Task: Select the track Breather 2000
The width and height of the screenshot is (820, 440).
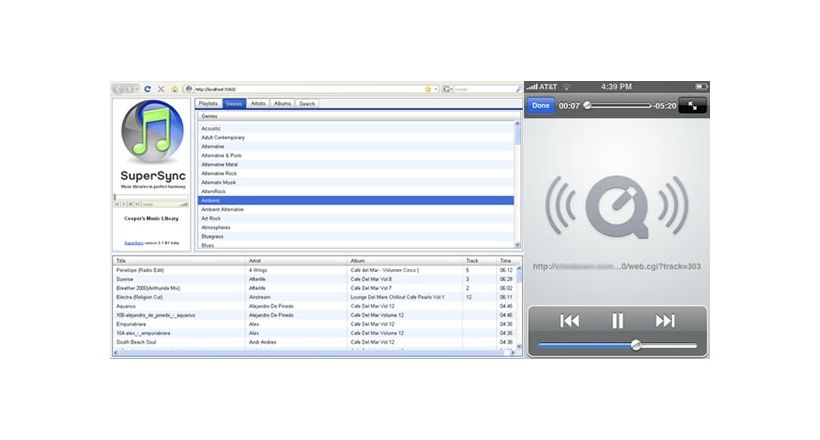Action: [314, 288]
